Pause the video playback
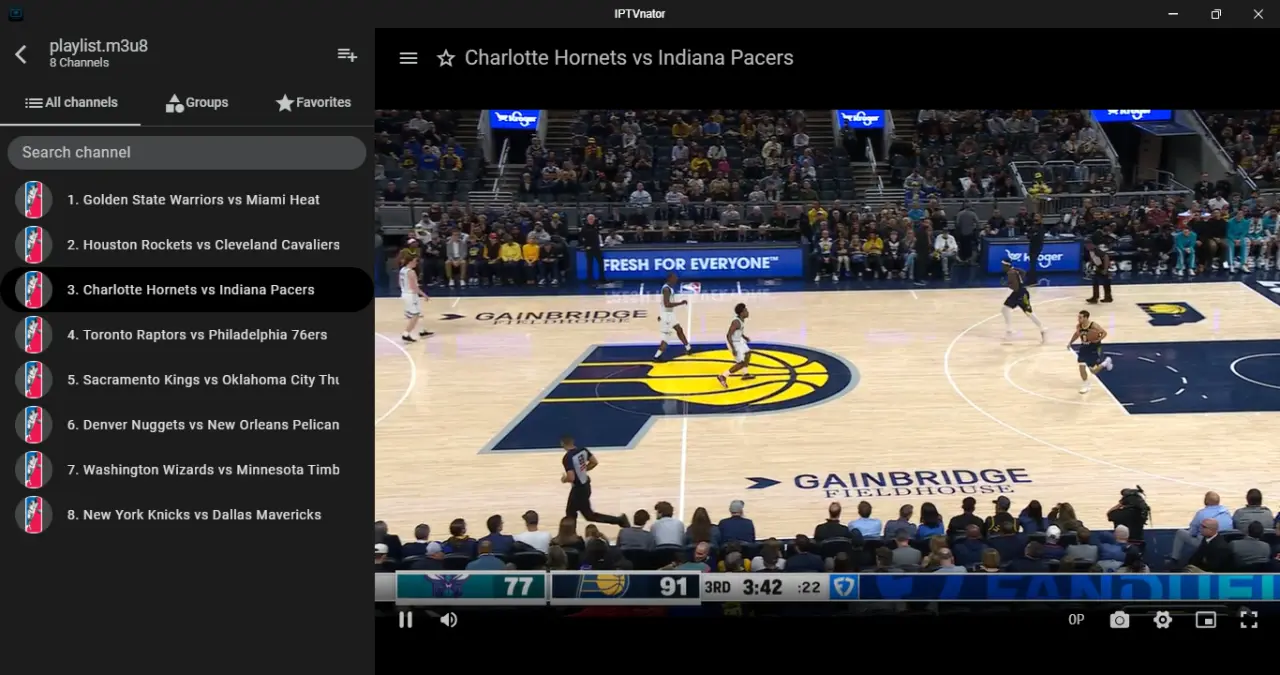Image resolution: width=1280 pixels, height=675 pixels. (405, 620)
